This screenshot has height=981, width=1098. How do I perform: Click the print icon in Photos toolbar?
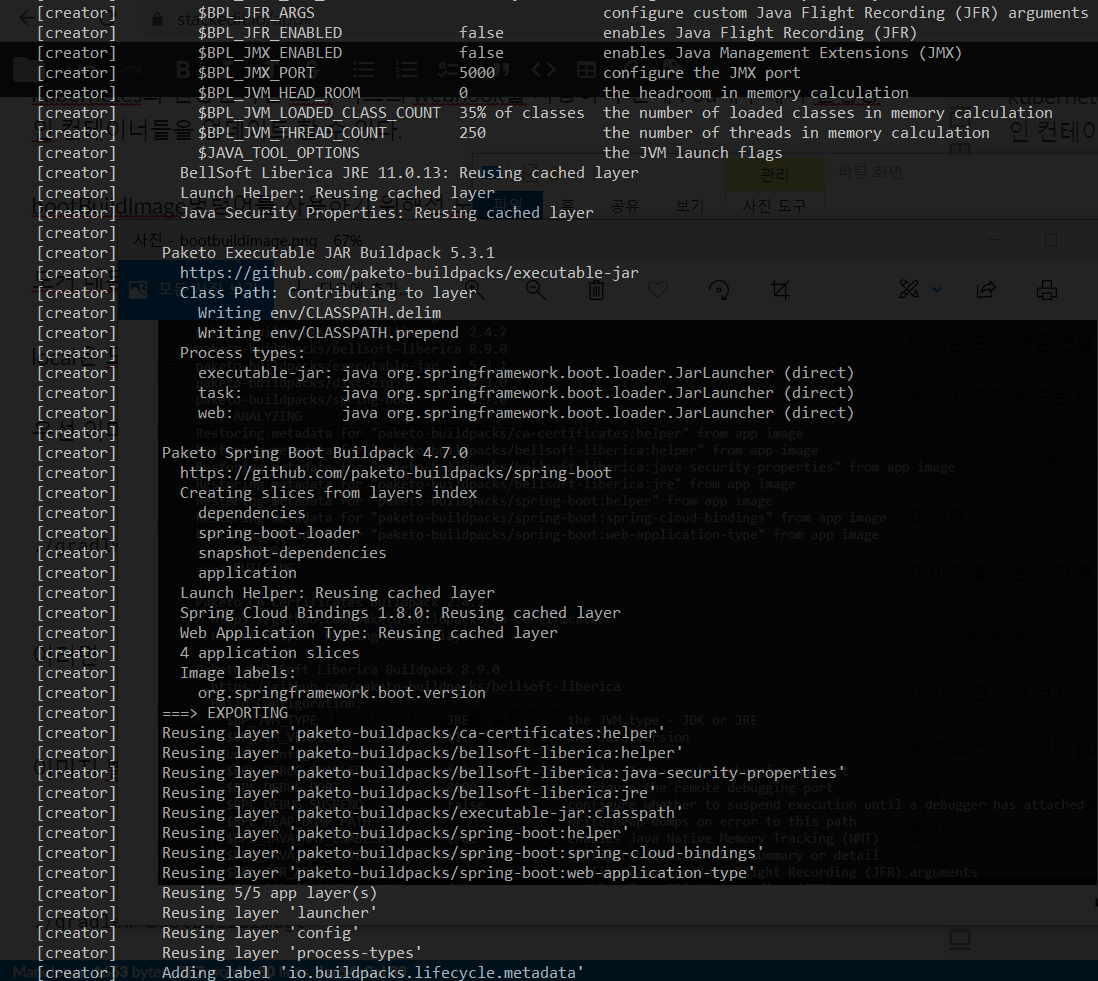coord(1047,289)
